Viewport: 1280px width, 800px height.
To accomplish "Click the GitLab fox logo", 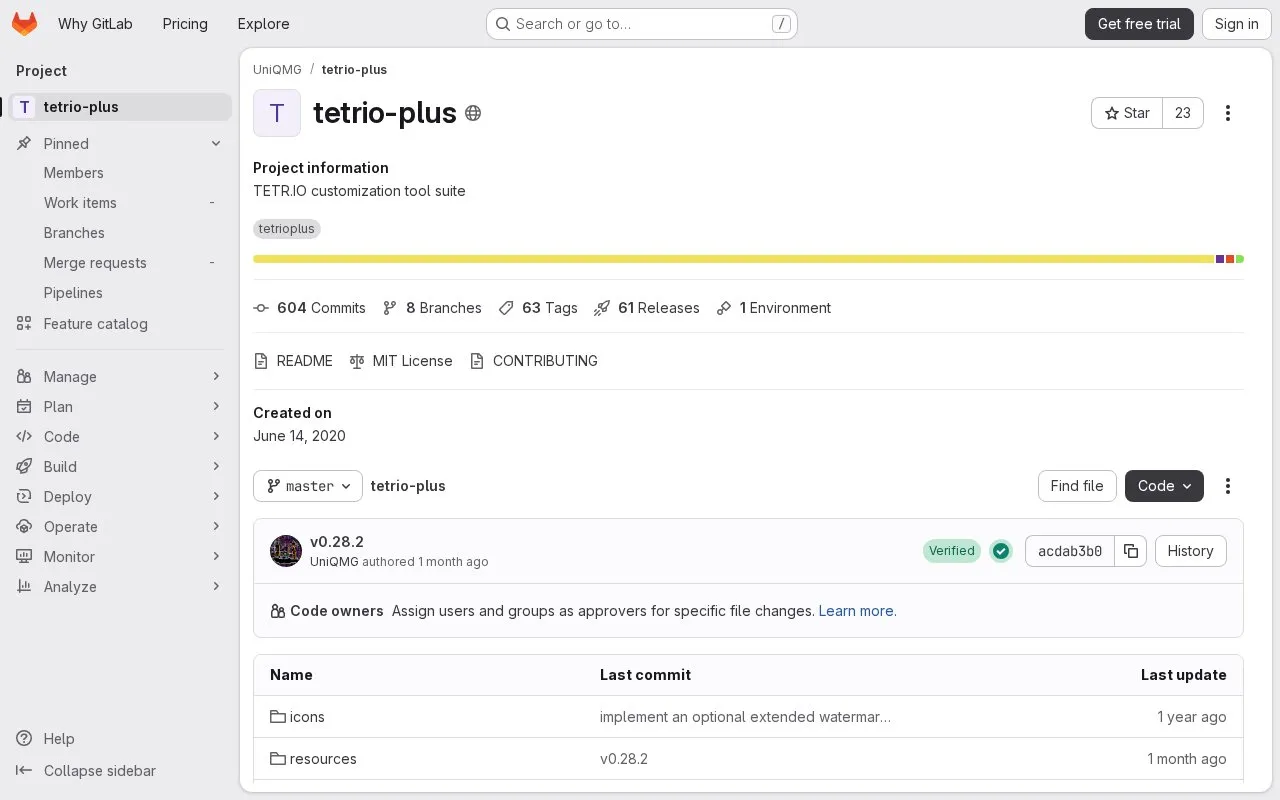I will [x=25, y=24].
